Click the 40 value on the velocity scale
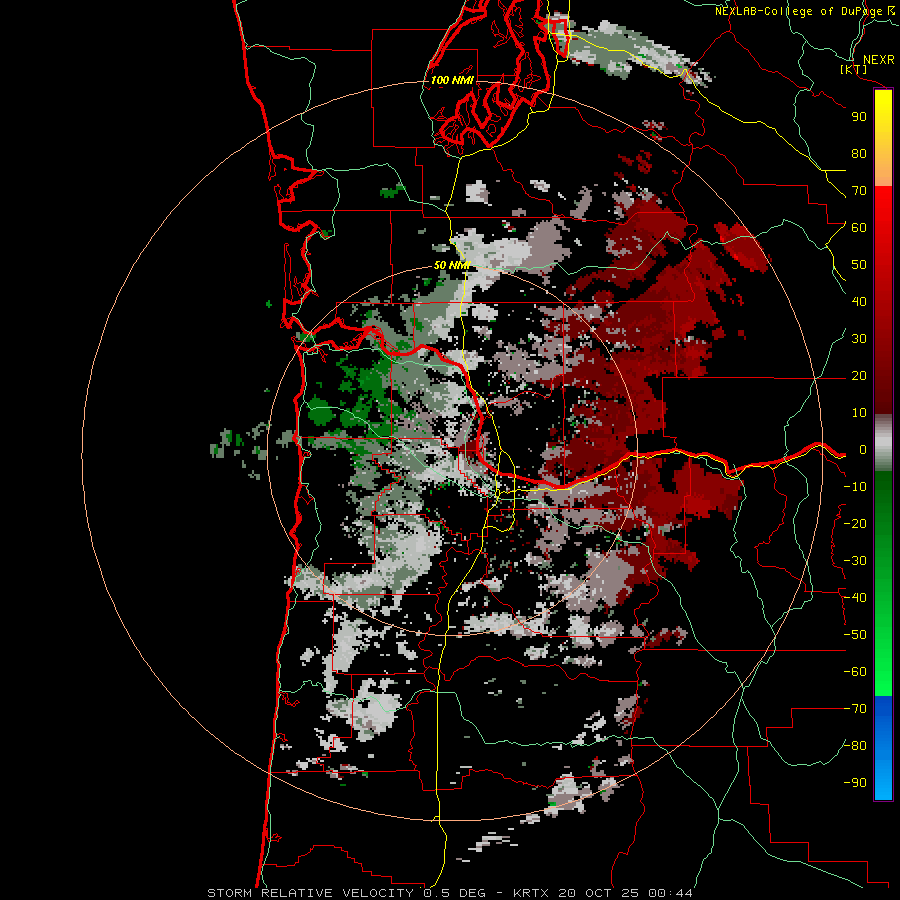 [x=859, y=302]
